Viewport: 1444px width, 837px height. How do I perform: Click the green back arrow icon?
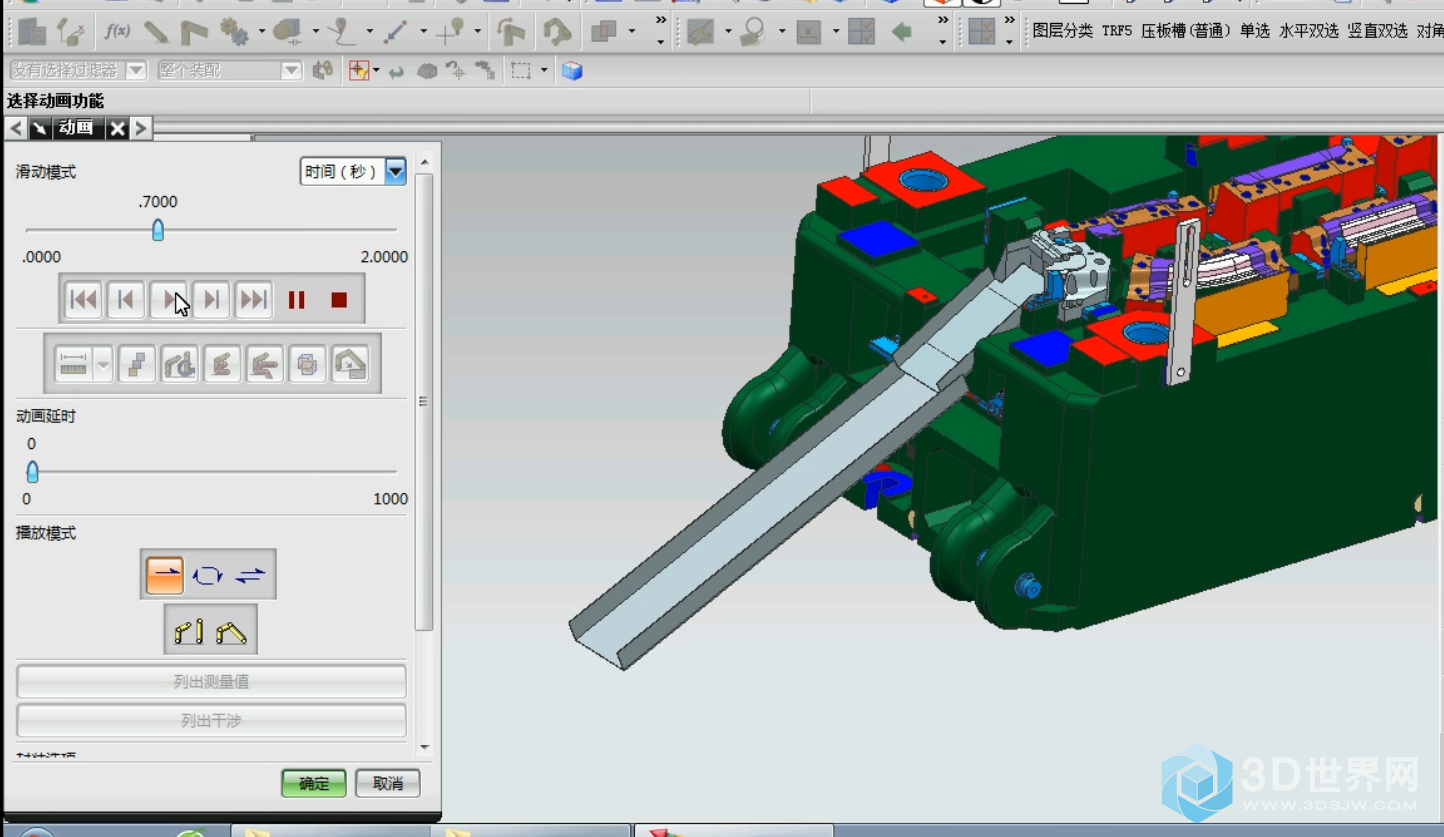coord(902,32)
